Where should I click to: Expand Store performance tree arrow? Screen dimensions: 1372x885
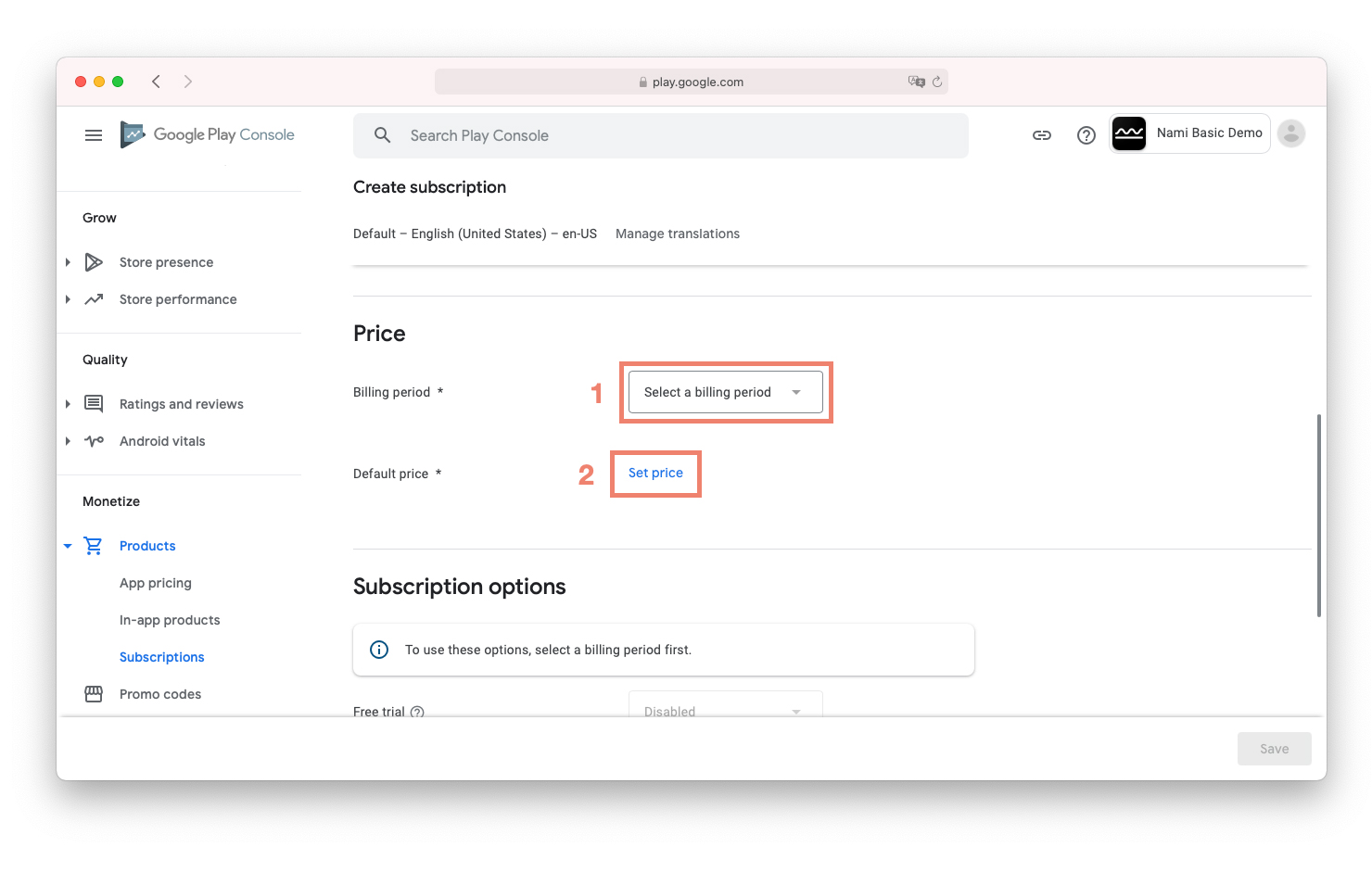(x=68, y=299)
